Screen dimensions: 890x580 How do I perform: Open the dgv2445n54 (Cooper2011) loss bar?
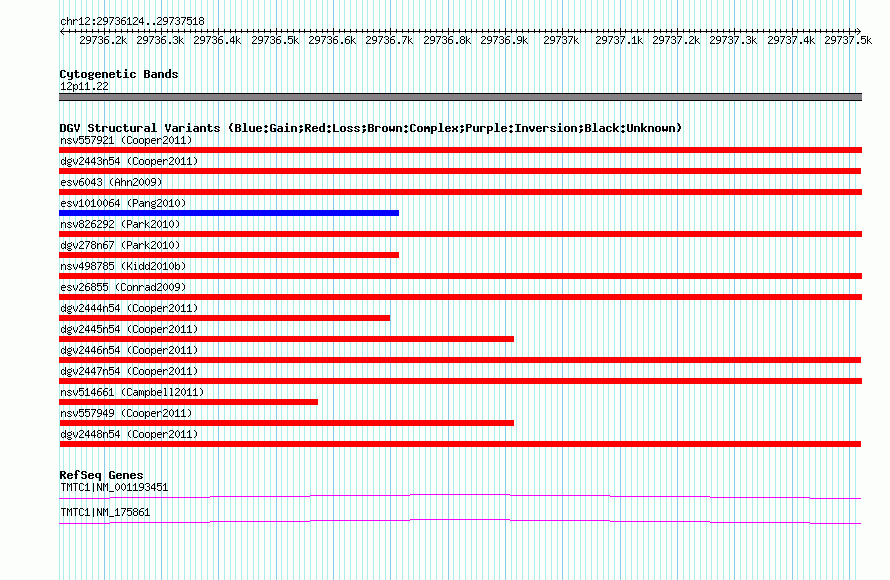click(286, 339)
